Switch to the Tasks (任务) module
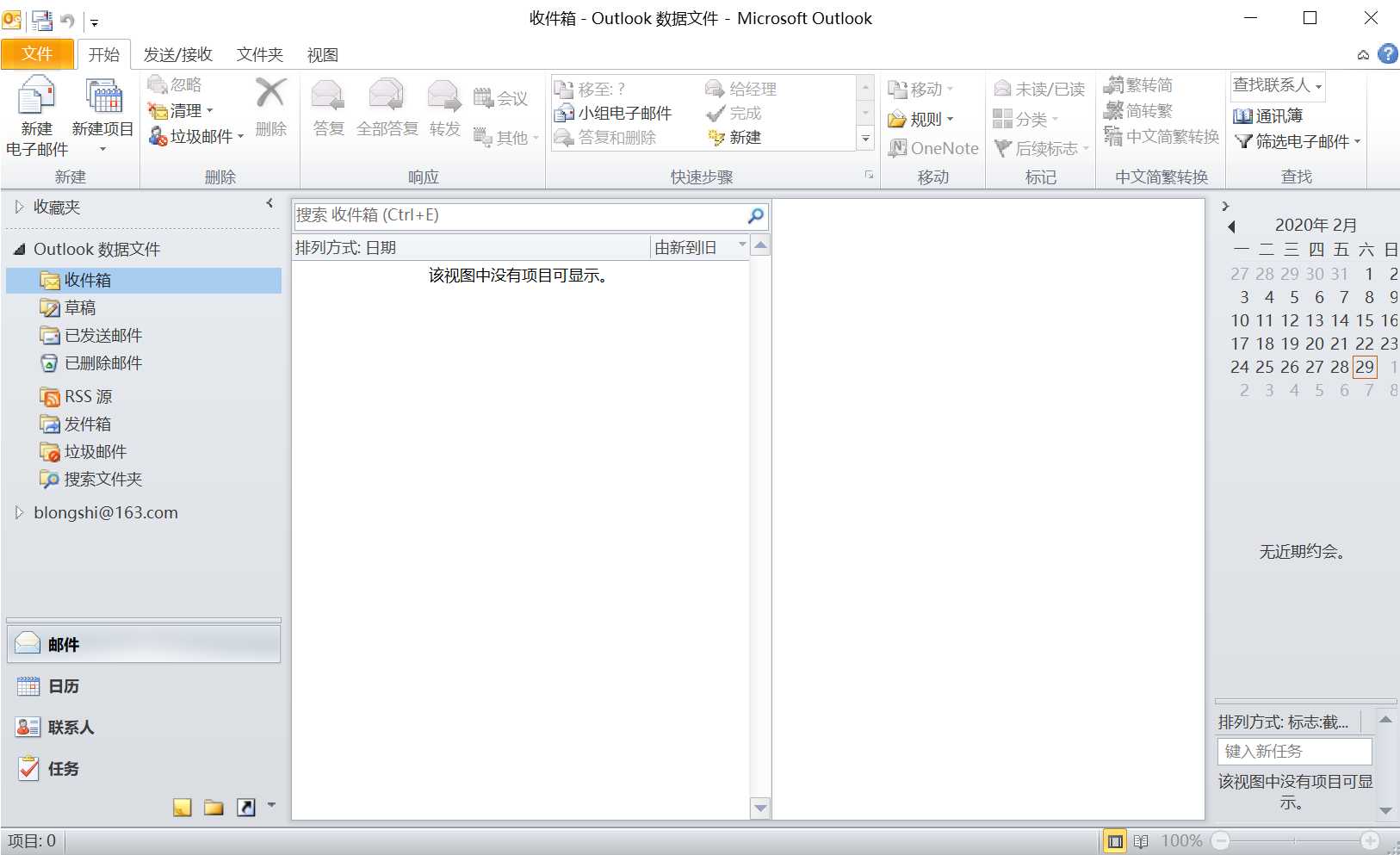The height and width of the screenshot is (855, 1400). click(144, 769)
